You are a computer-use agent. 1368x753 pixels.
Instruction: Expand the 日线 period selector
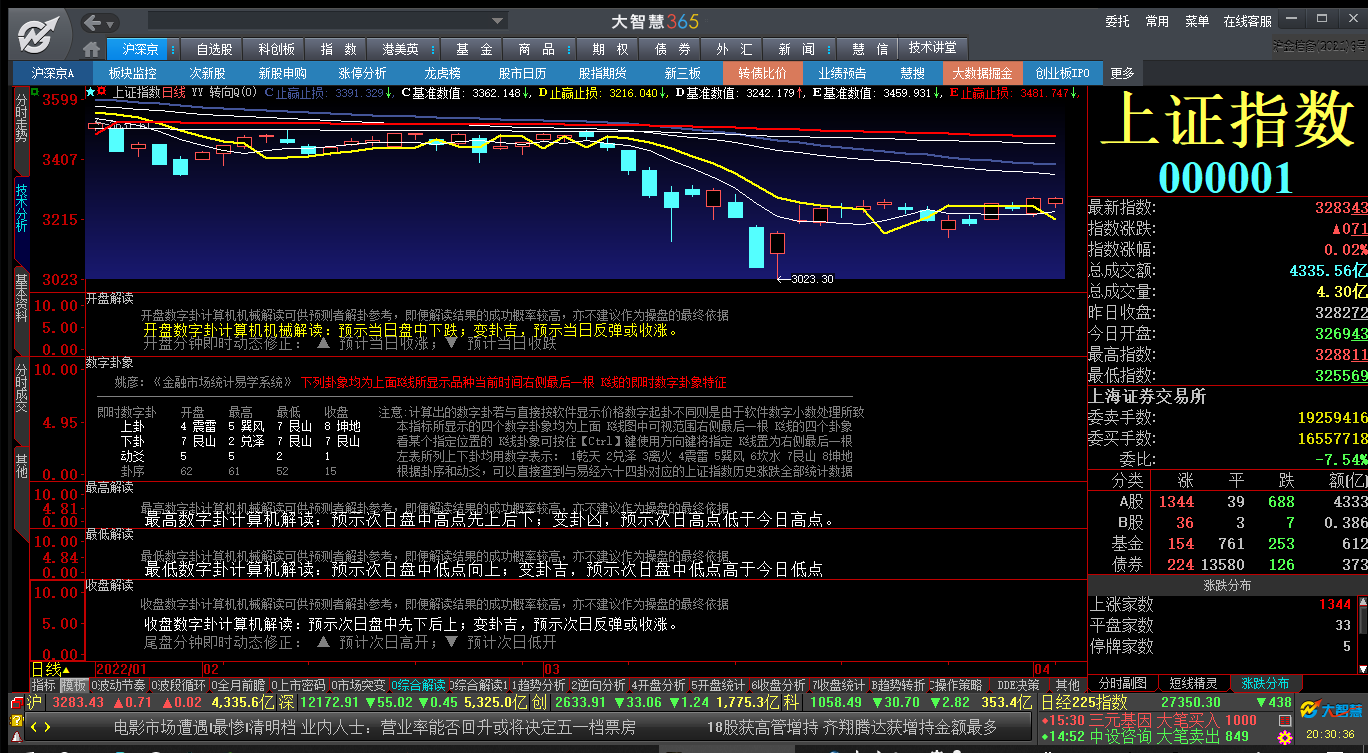tap(65, 669)
